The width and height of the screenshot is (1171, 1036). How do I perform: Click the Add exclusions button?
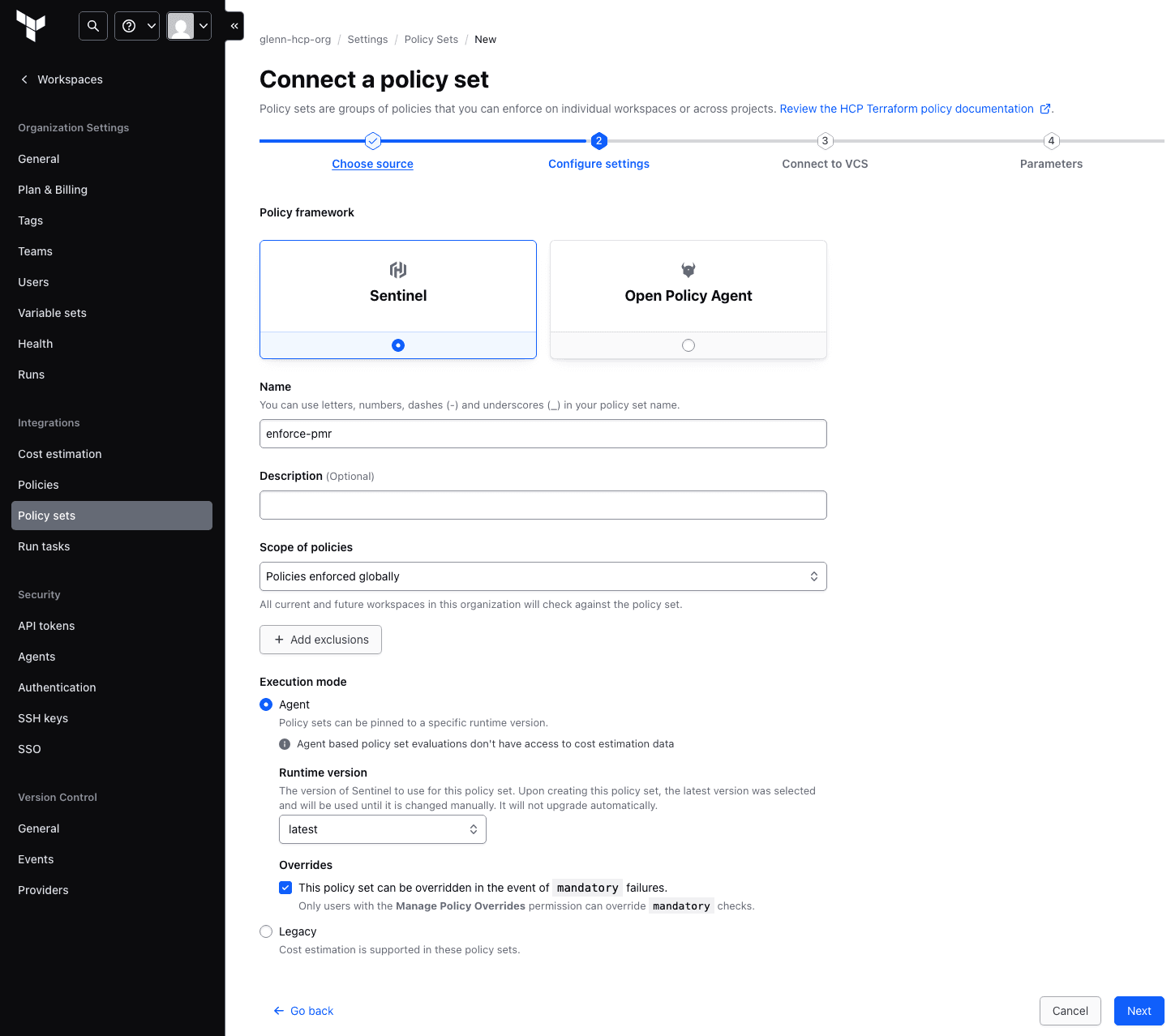(320, 640)
